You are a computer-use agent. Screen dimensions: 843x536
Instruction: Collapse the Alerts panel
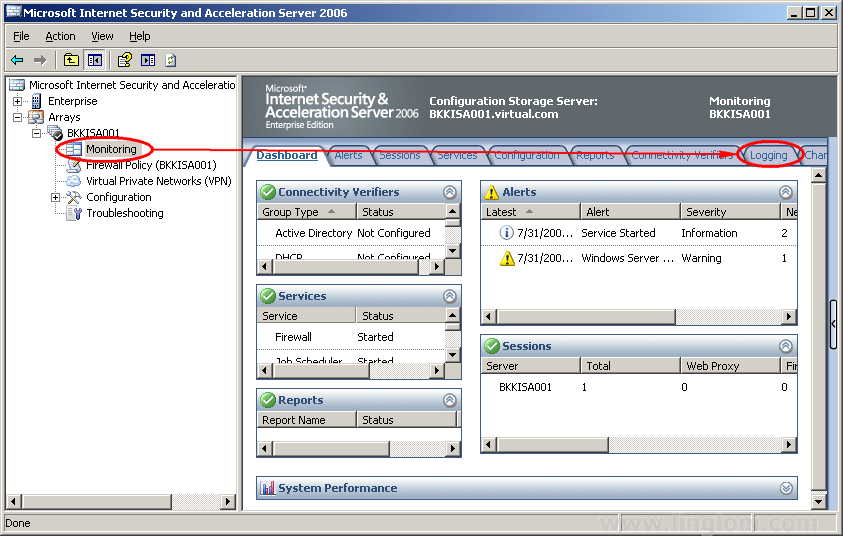pyautogui.click(x=785, y=192)
